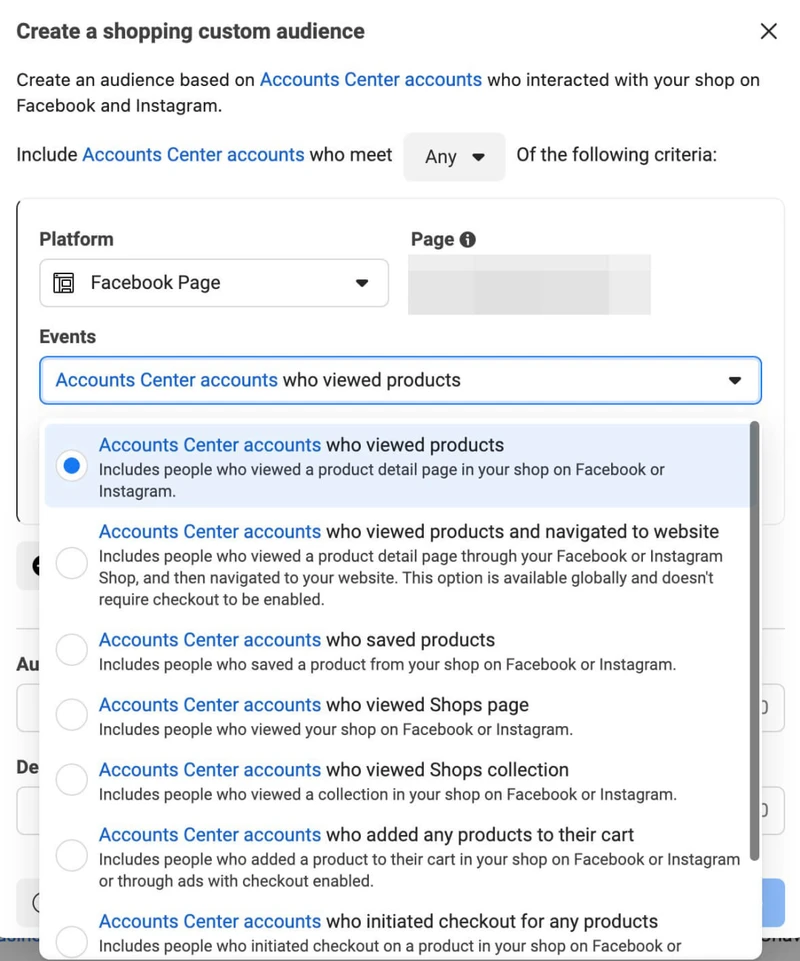This screenshot has width=800, height=961.
Task: Pick the initiated checkout radio button
Action: [72, 942]
